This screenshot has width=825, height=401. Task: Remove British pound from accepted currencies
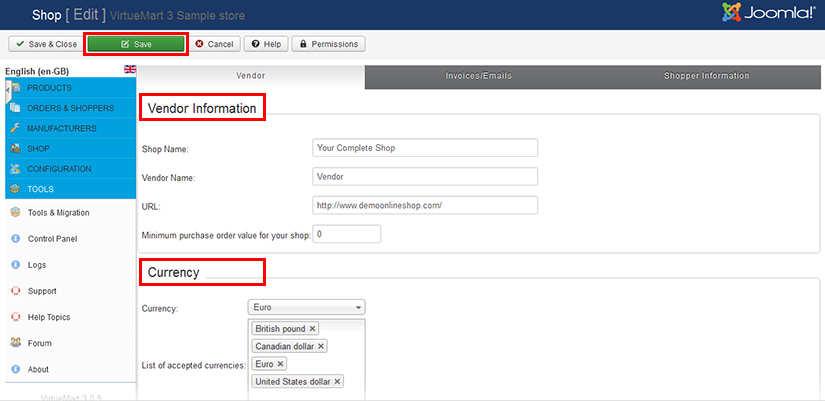coord(312,329)
